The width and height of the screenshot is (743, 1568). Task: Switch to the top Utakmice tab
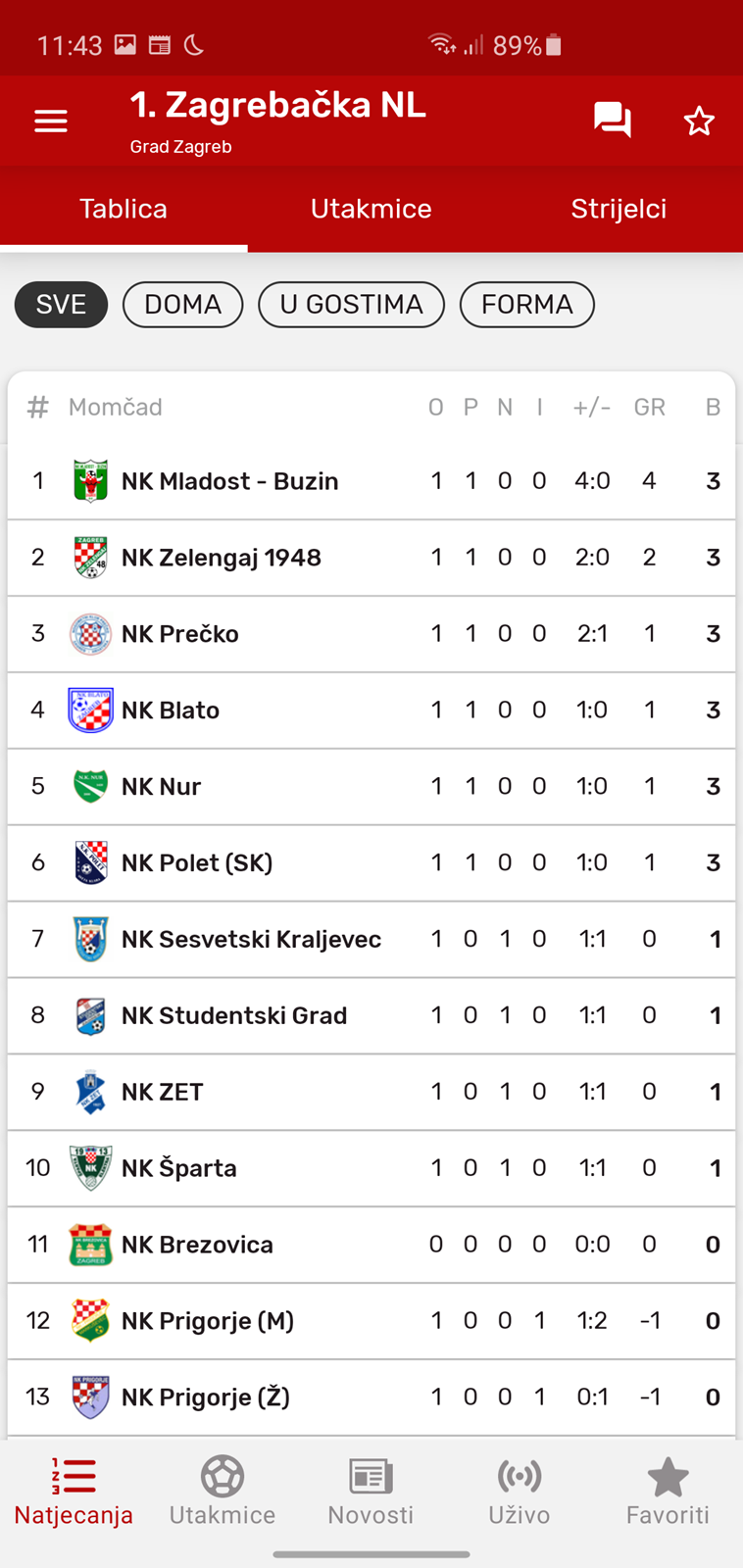pos(371,209)
